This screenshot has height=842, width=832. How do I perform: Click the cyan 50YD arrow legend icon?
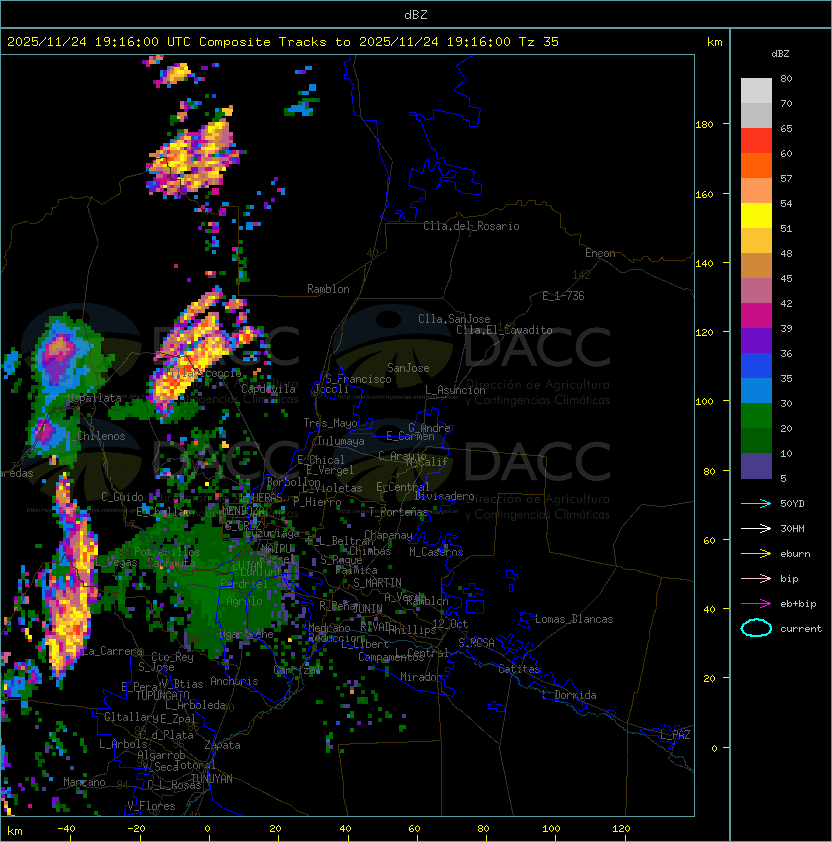[x=756, y=504]
